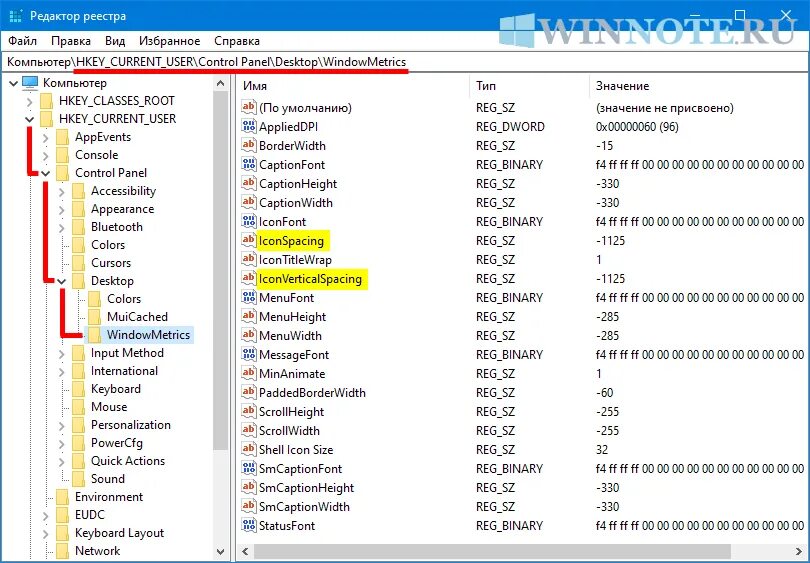The height and width of the screenshot is (563, 810).
Task: Select the MenuWidth value name
Action: 290,336
